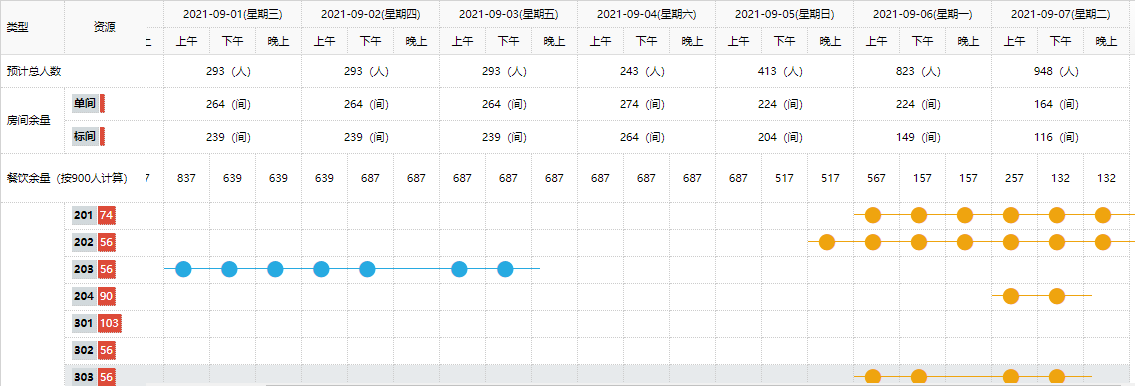Click room 203's blue dot on 09-02 下午
This screenshot has height=386, width=1135.
coord(368,269)
